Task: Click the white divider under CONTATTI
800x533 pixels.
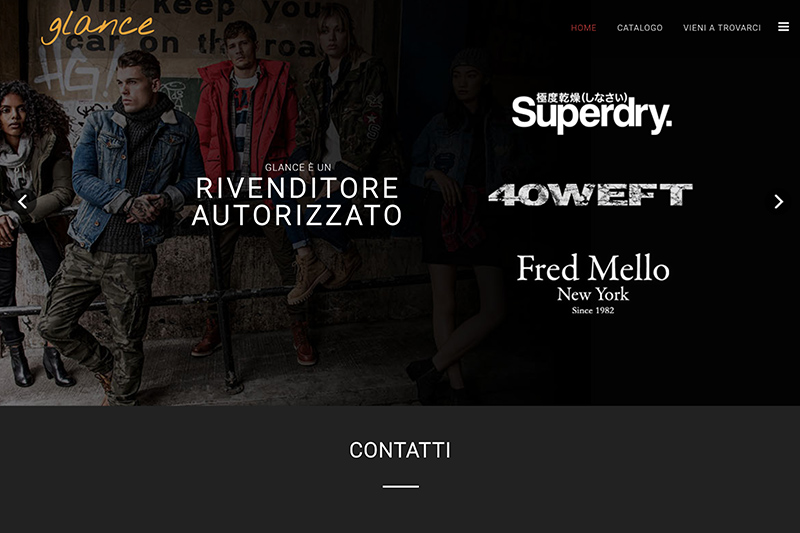Action: pyautogui.click(x=401, y=487)
